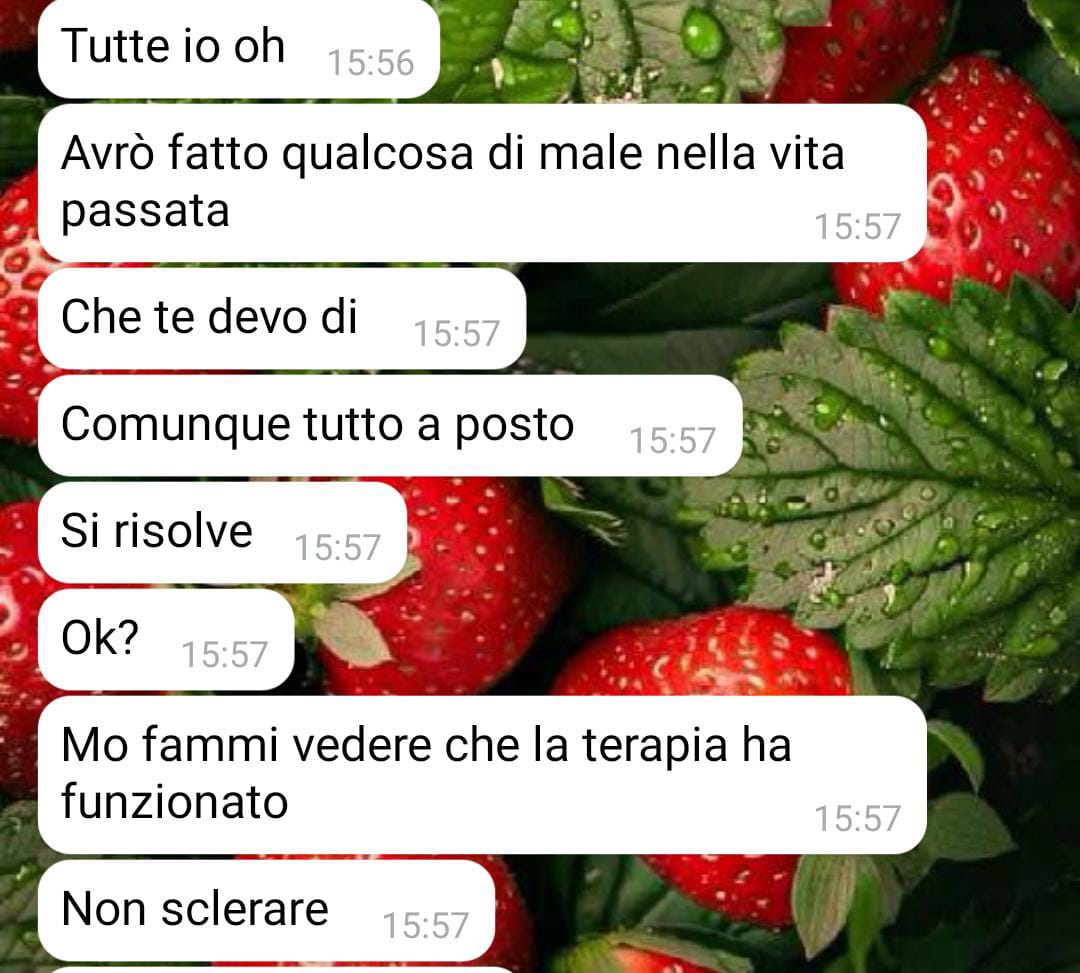The width and height of the screenshot is (1080, 973).
Task: Select the 'Mo fammi vedere che la terapia' message
Action: click(482, 775)
